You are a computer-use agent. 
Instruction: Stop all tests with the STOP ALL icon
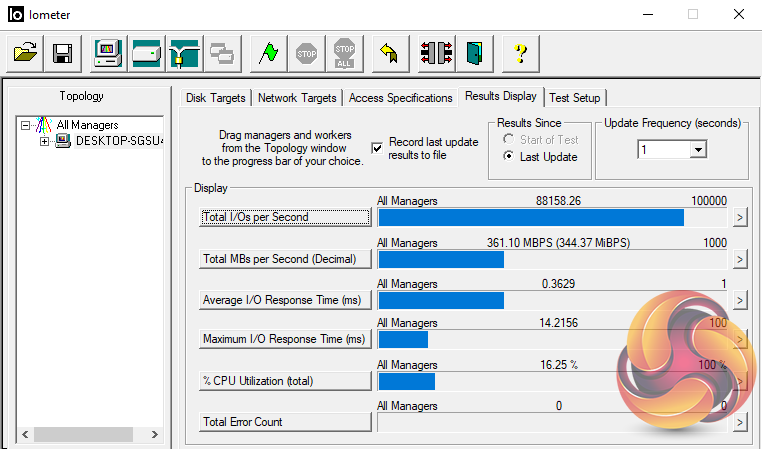345,53
